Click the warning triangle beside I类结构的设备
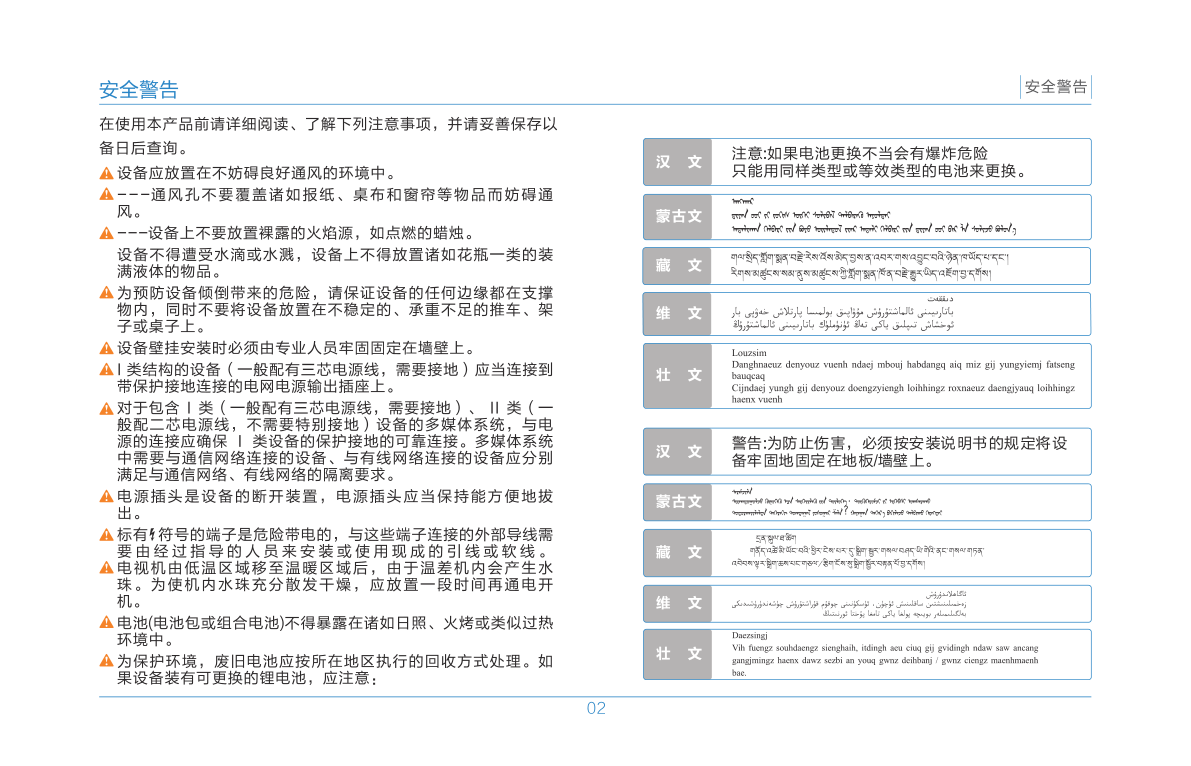 [106, 370]
